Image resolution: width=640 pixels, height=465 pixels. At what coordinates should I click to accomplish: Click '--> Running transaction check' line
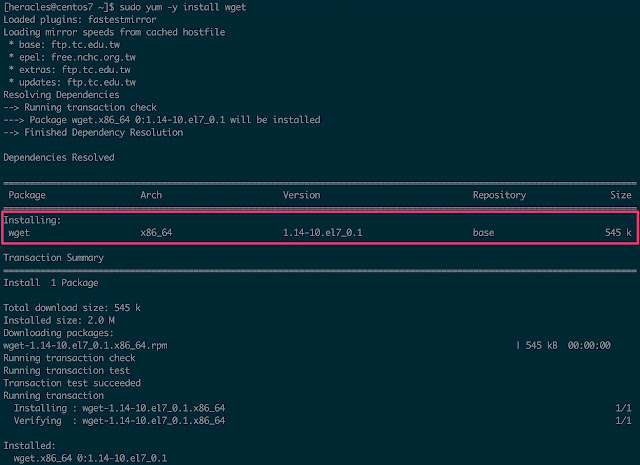click(80, 107)
